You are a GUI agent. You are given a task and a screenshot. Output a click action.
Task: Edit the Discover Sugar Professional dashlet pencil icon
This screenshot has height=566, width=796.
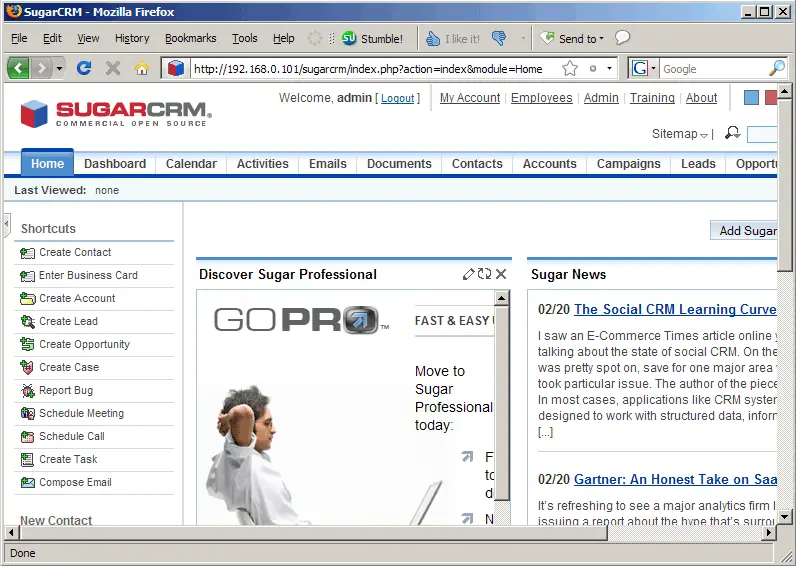click(469, 274)
